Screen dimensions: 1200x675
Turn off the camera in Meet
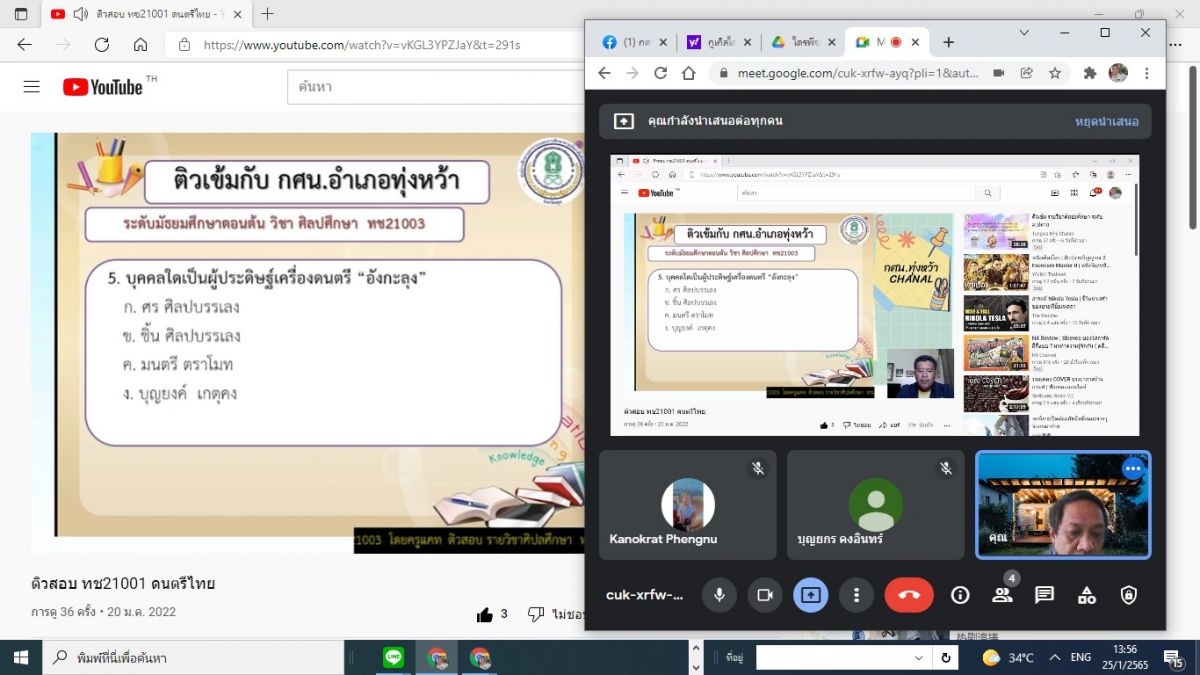(x=765, y=595)
